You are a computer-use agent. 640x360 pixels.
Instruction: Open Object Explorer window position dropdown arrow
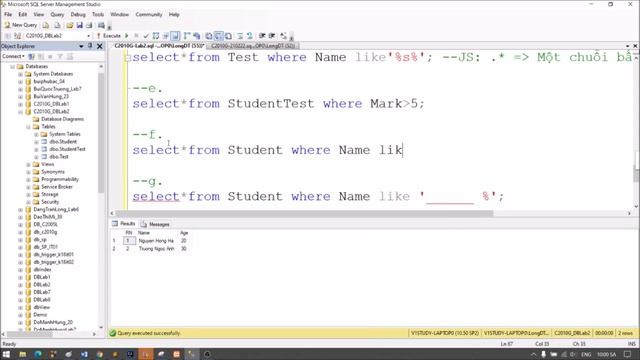coord(81,46)
